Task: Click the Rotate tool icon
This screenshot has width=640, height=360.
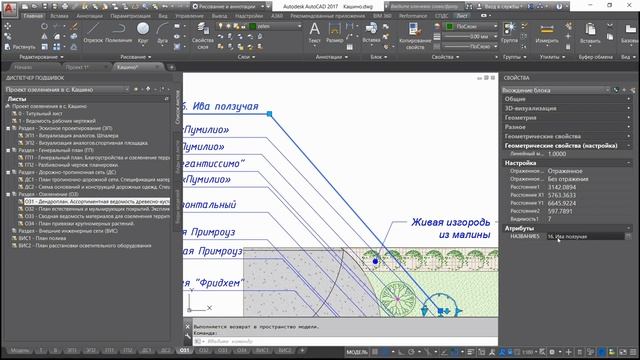Action: pyautogui.click(x=44, y=26)
